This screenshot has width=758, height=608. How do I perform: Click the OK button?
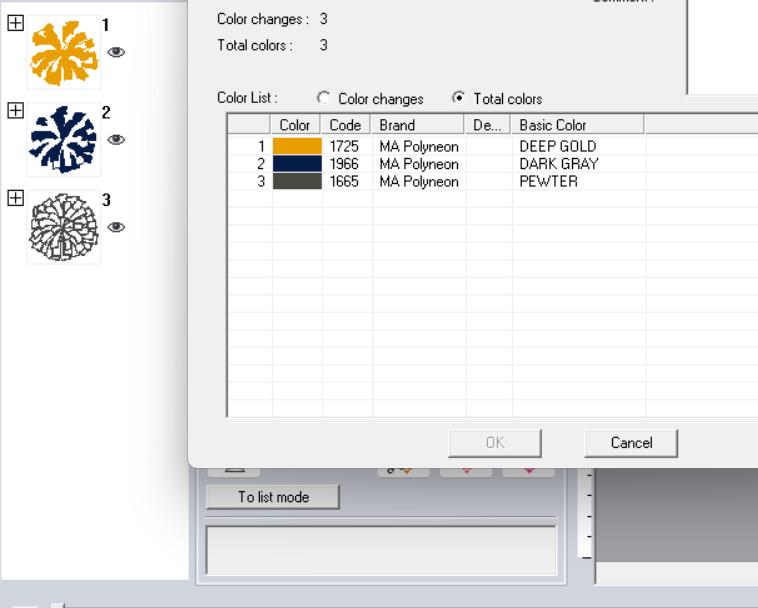pyautogui.click(x=495, y=443)
